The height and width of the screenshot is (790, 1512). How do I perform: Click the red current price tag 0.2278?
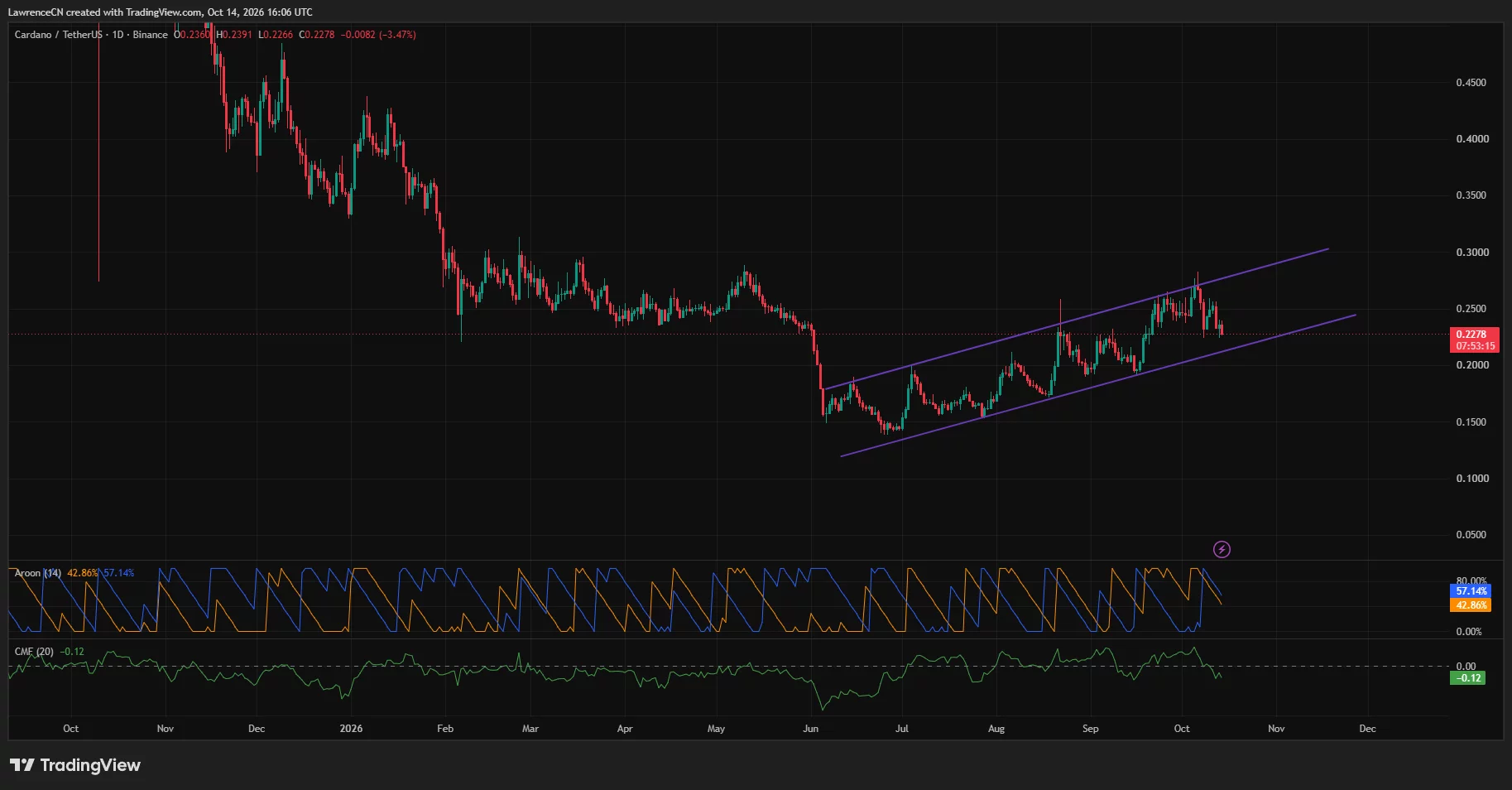(x=1474, y=335)
